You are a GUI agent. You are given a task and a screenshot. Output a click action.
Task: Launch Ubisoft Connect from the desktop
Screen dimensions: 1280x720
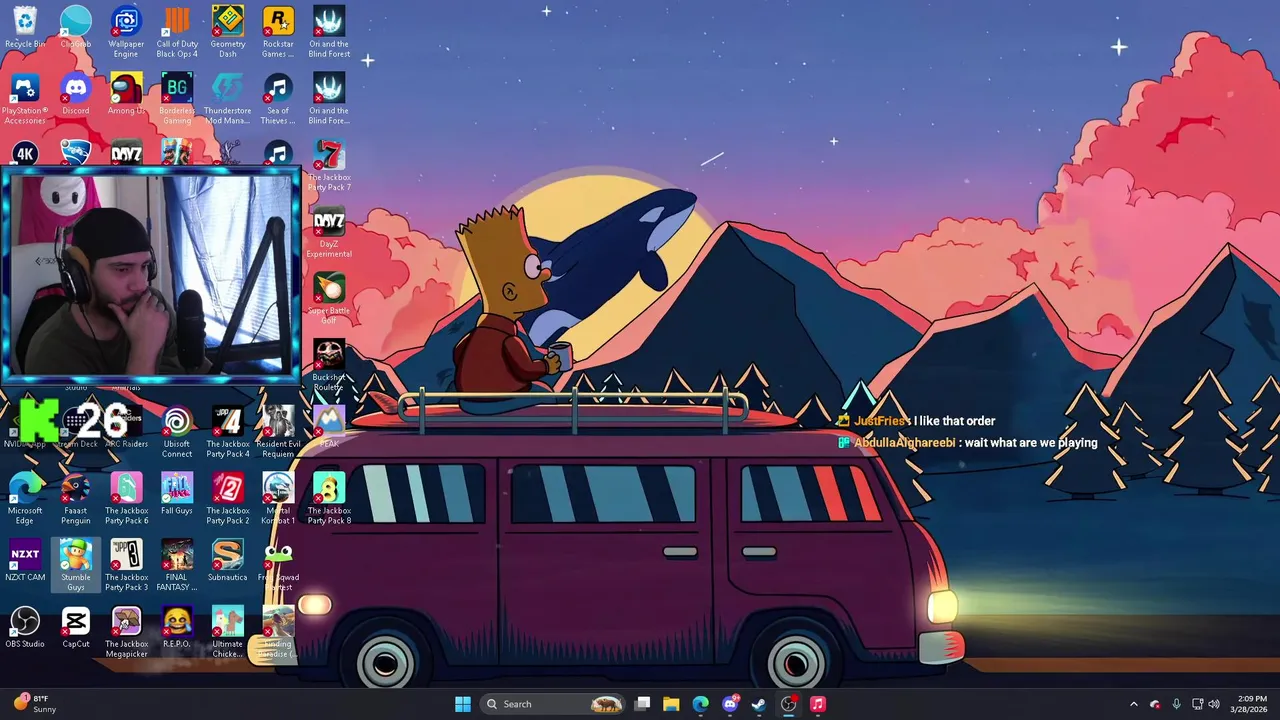click(x=177, y=432)
